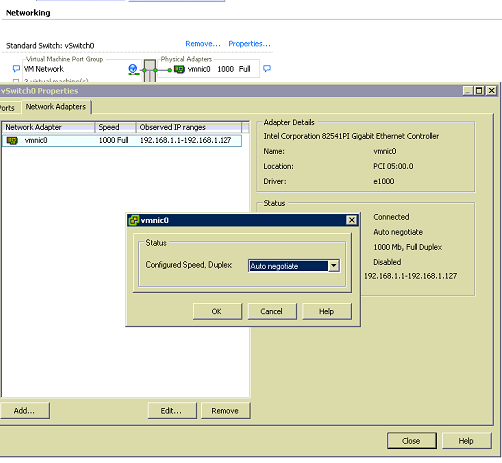This screenshot has height=463, width=502.
Task: Close the vmnic0 dialog with X
Action: (351, 220)
